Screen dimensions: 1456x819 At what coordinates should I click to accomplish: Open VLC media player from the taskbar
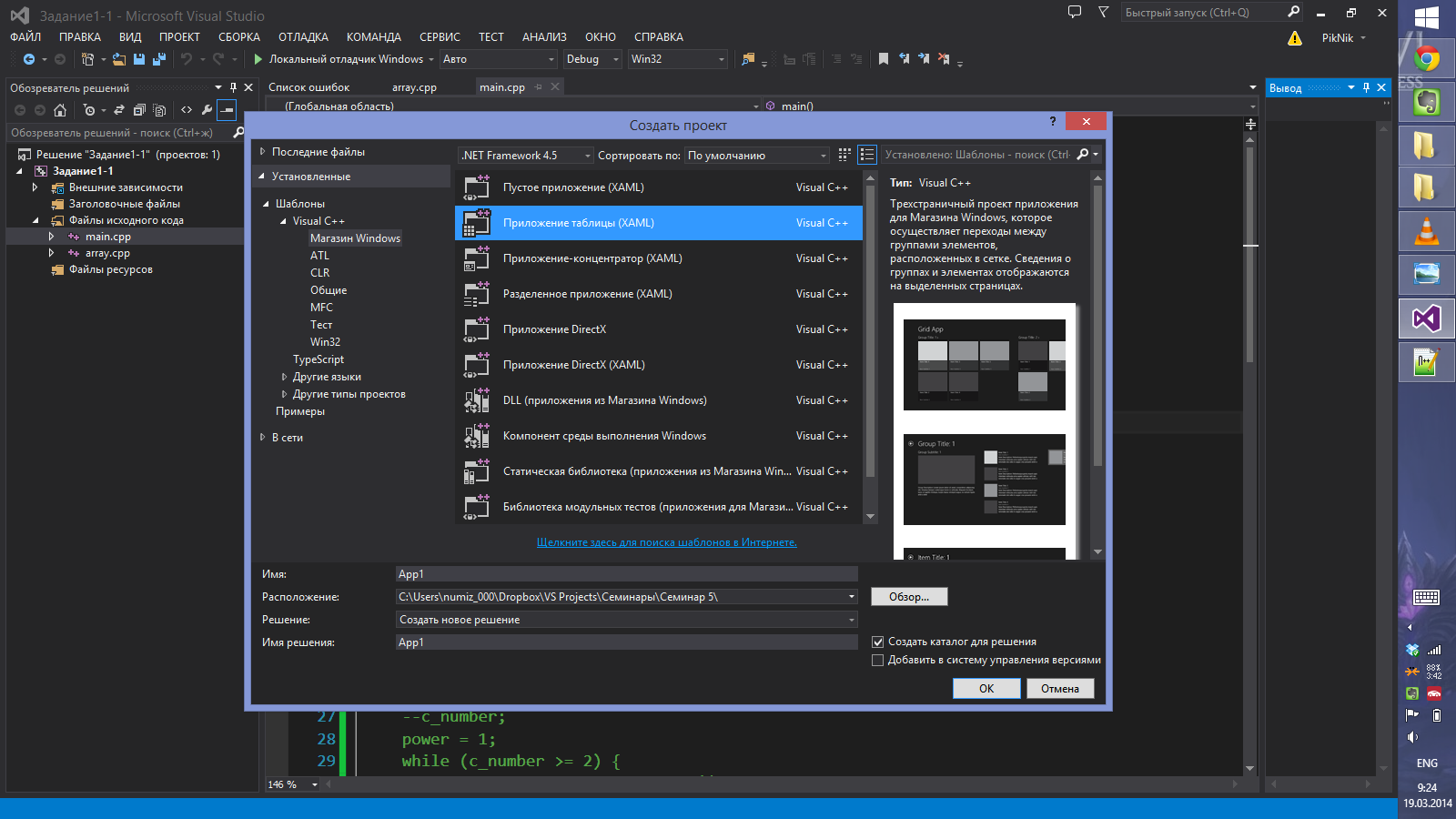(1427, 230)
